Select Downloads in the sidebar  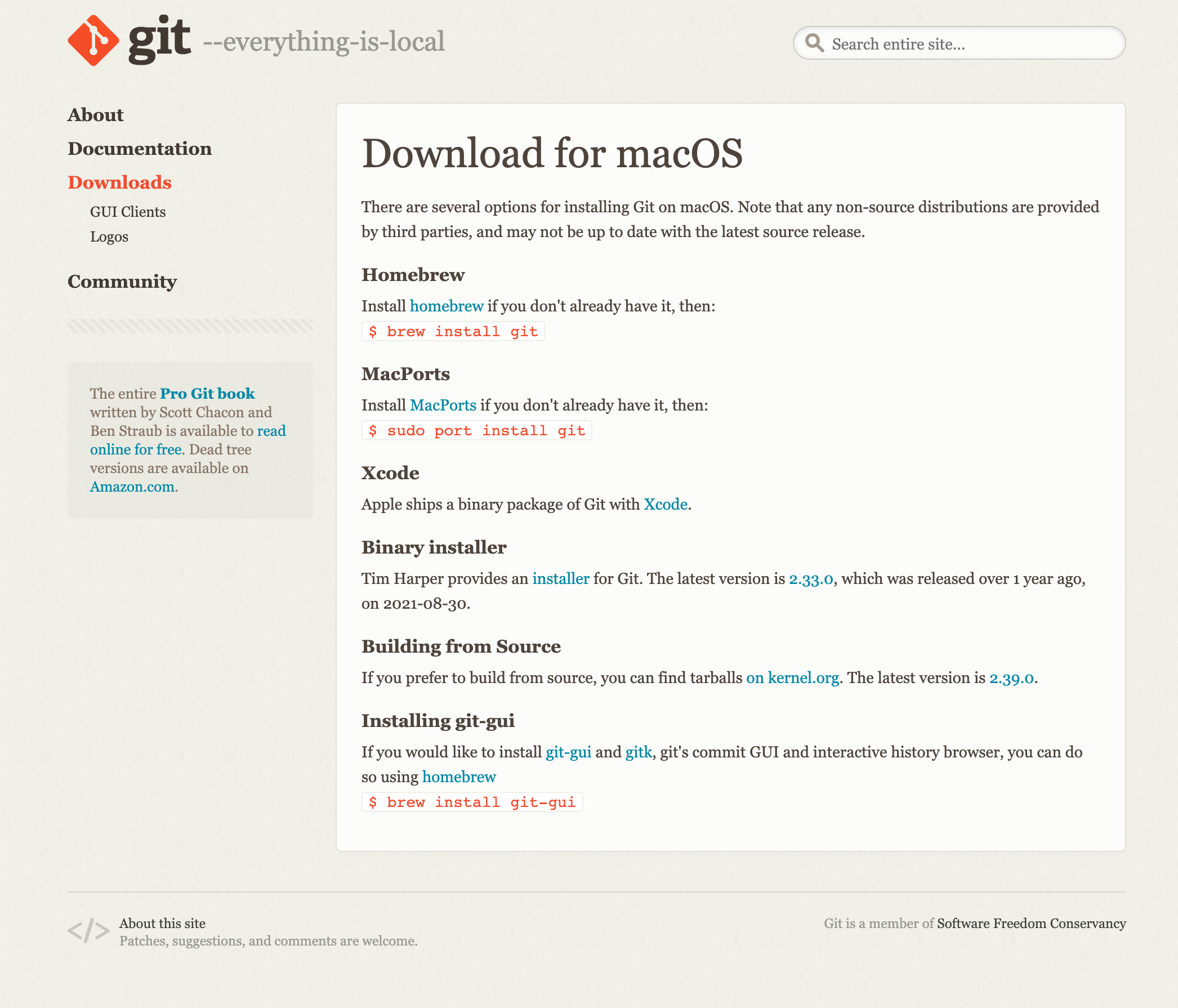(x=119, y=182)
